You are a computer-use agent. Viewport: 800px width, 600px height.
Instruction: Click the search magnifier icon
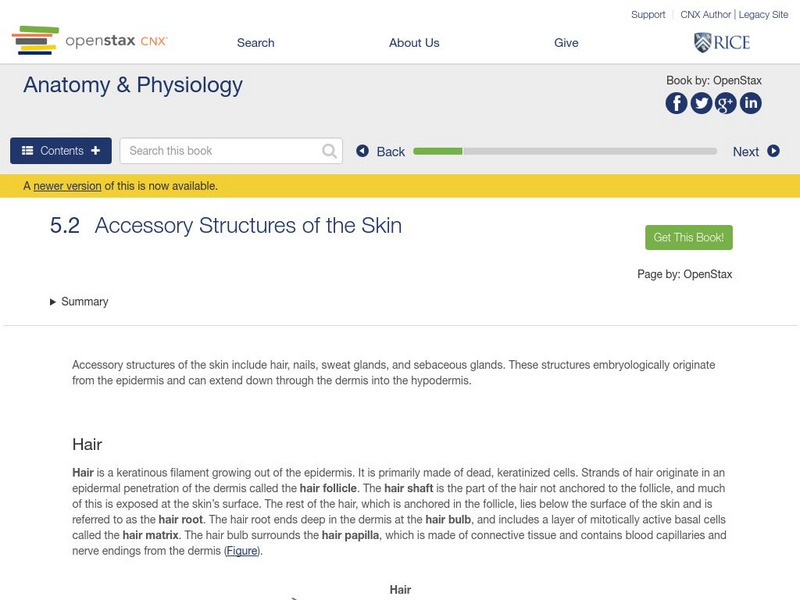(330, 151)
